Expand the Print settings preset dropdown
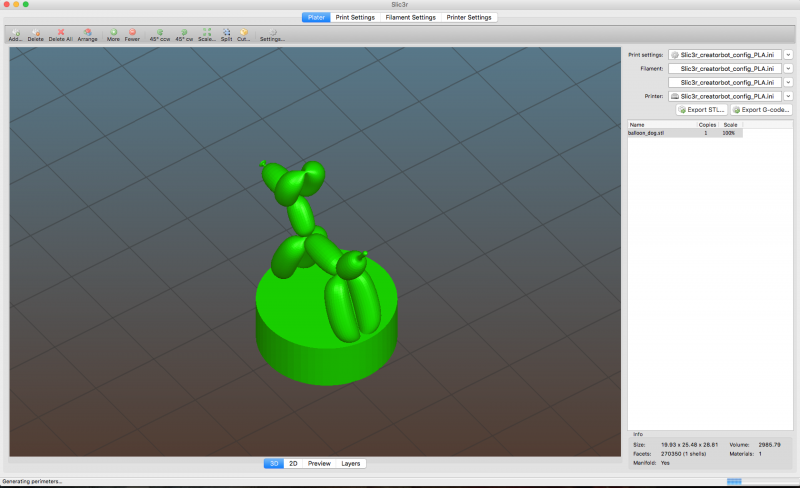This screenshot has height=488, width=800. click(788, 54)
